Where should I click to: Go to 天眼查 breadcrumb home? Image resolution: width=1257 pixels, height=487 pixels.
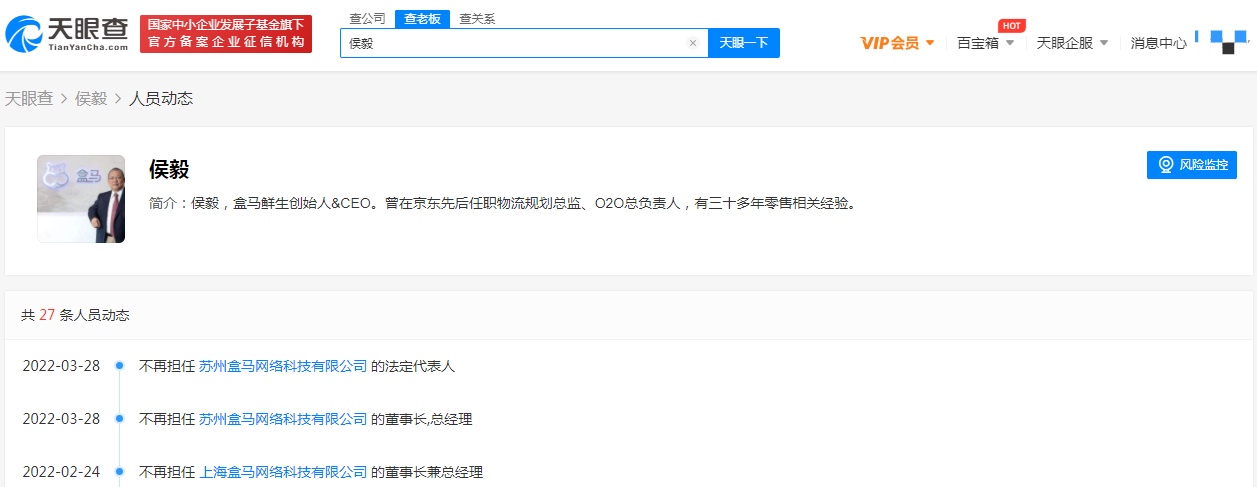tap(29, 98)
